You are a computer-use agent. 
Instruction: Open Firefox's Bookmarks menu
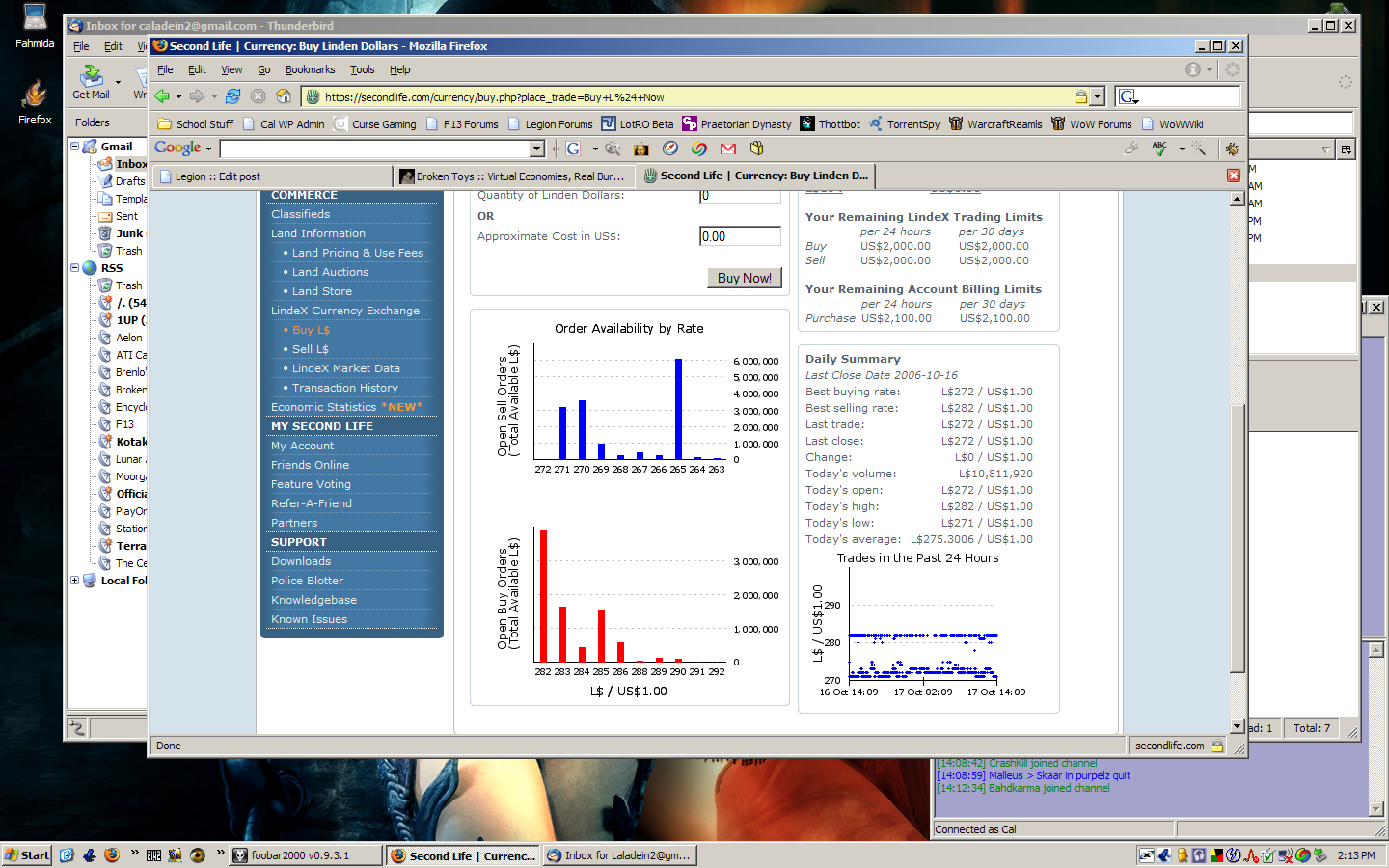click(310, 69)
